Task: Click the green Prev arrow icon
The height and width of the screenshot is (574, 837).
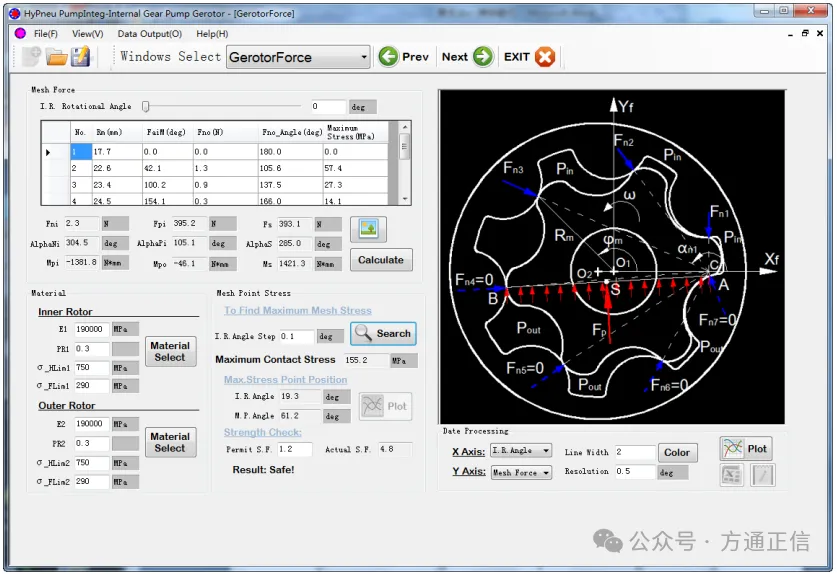Action: 389,57
